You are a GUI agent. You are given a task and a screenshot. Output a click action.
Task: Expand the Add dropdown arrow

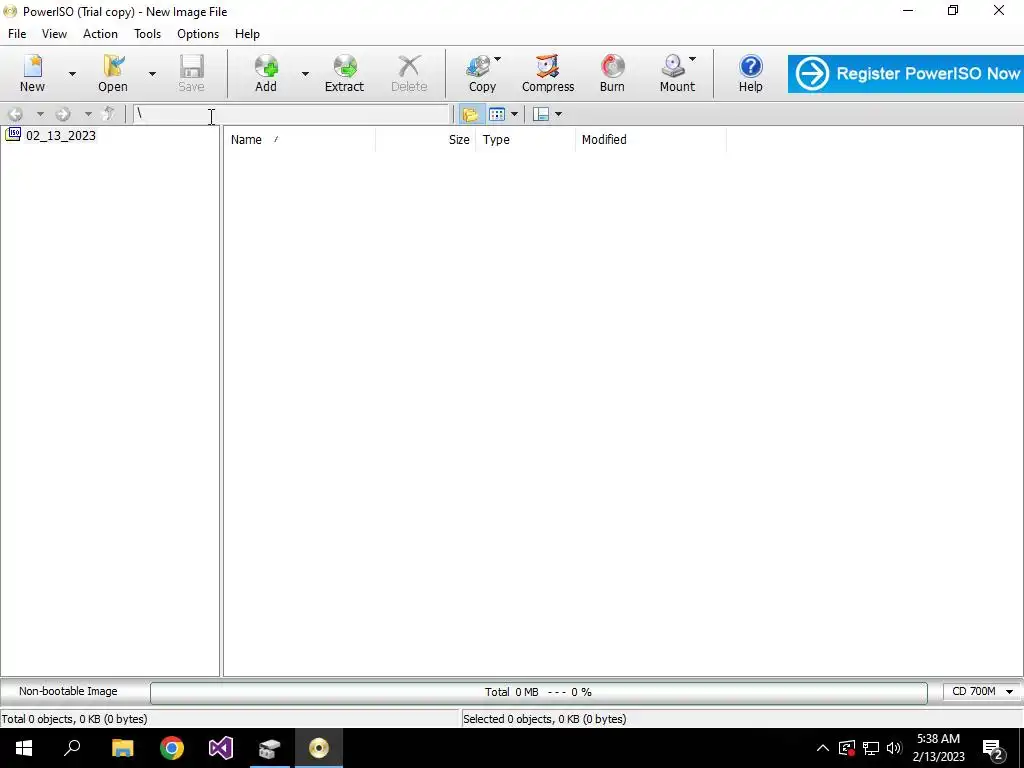305,74
